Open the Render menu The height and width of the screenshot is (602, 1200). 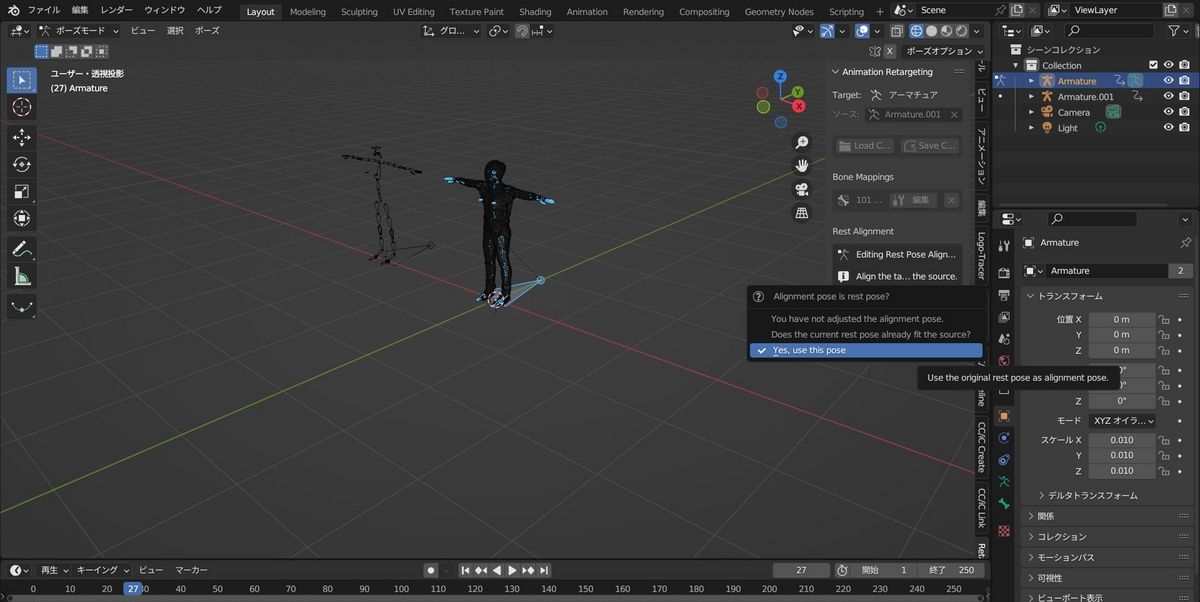click(x=117, y=10)
